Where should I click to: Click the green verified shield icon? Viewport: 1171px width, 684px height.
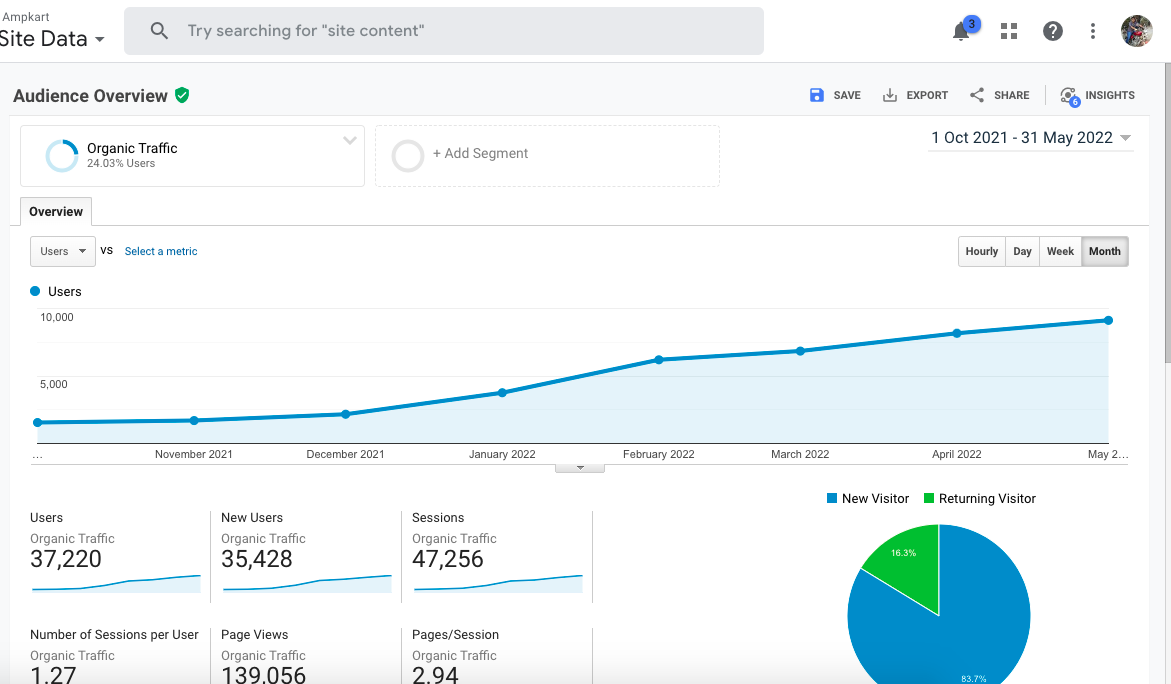182,95
